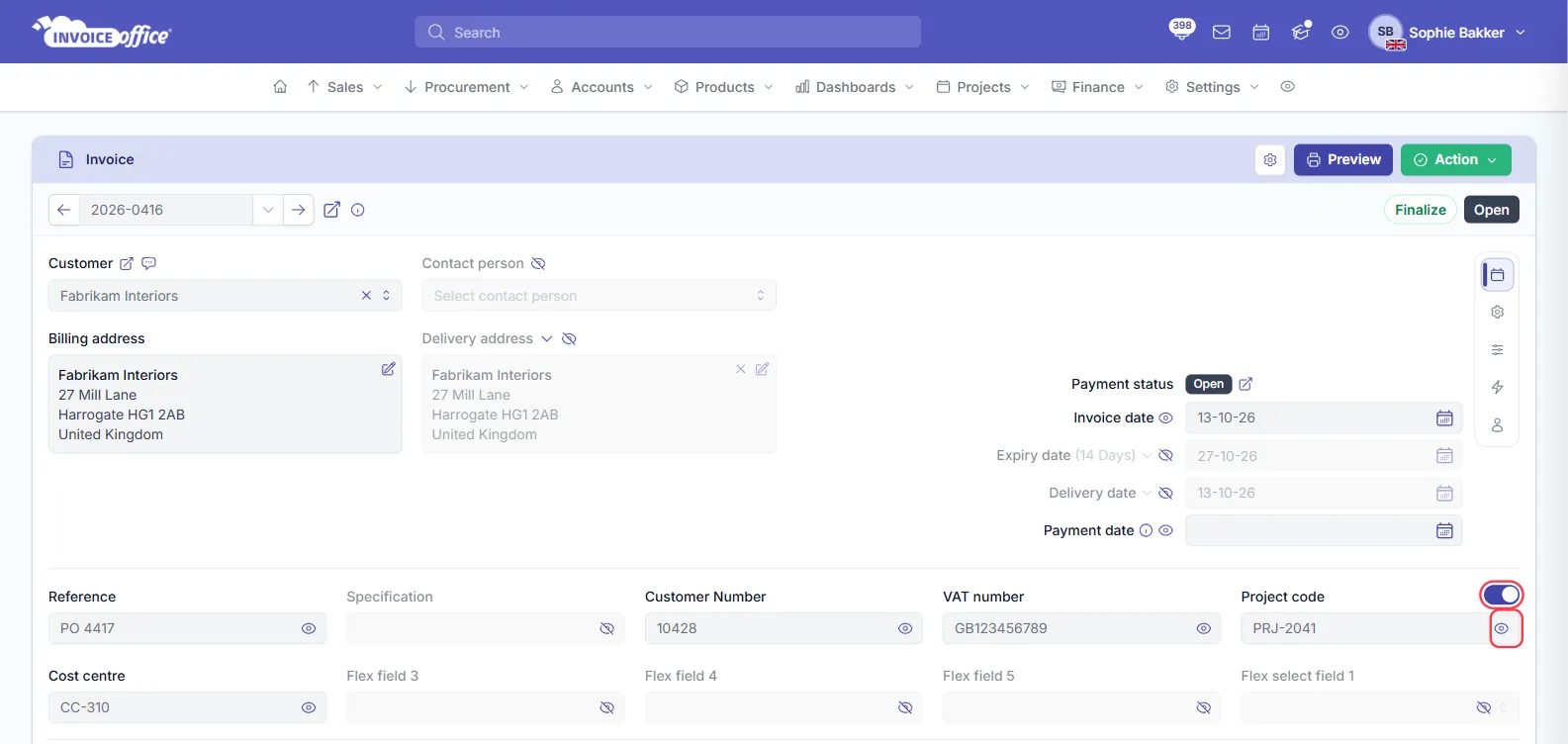Toggle Delivery address visibility eye icon
Image resolution: width=1568 pixels, height=744 pixels.
click(569, 339)
